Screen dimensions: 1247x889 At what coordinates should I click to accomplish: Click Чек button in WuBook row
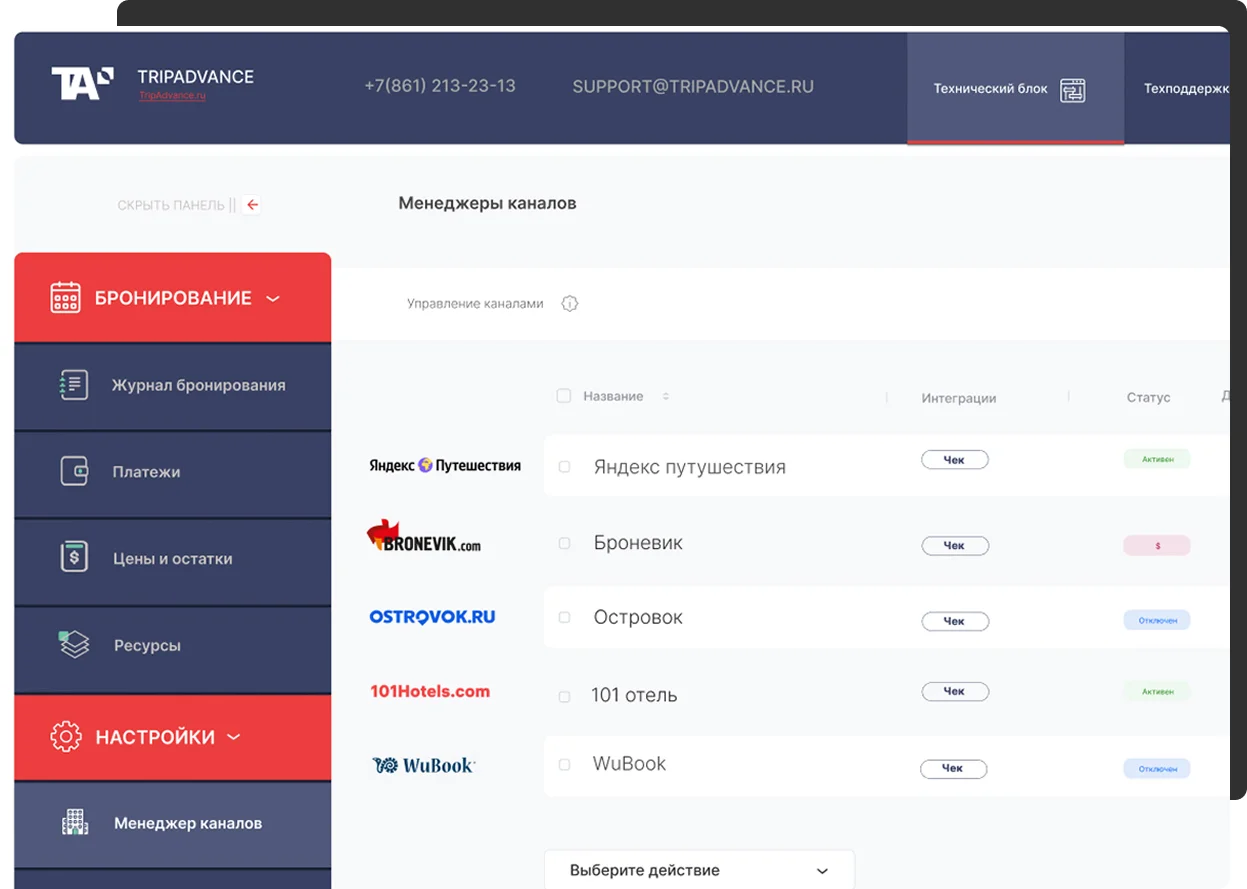(x=953, y=768)
